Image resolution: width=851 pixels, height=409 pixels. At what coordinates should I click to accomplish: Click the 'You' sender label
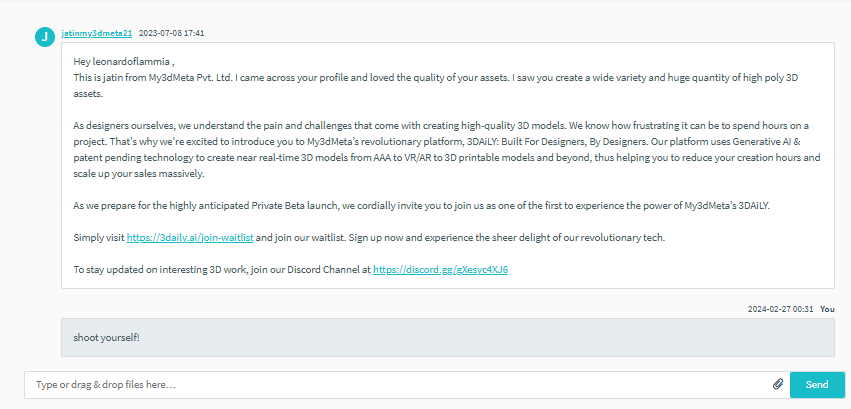827,309
